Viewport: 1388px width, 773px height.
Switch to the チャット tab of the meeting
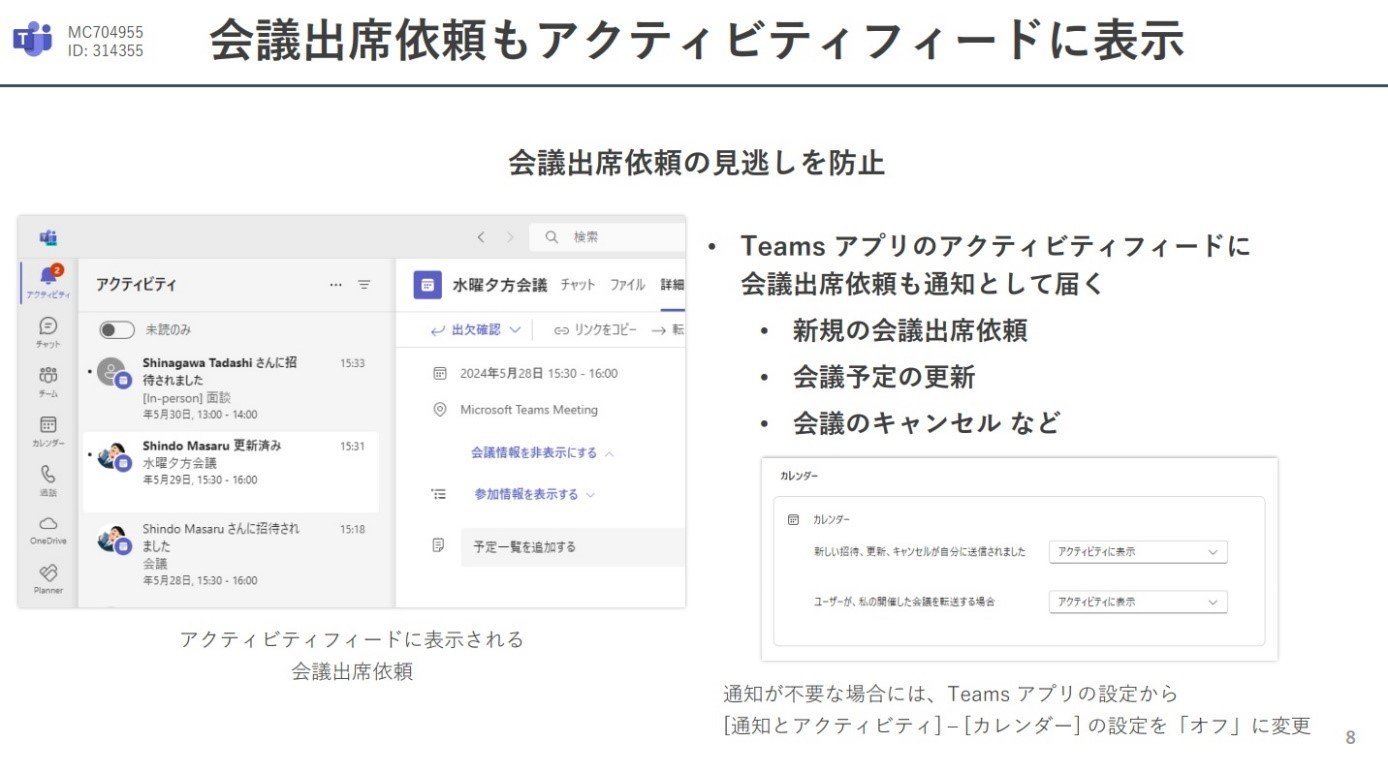578,285
